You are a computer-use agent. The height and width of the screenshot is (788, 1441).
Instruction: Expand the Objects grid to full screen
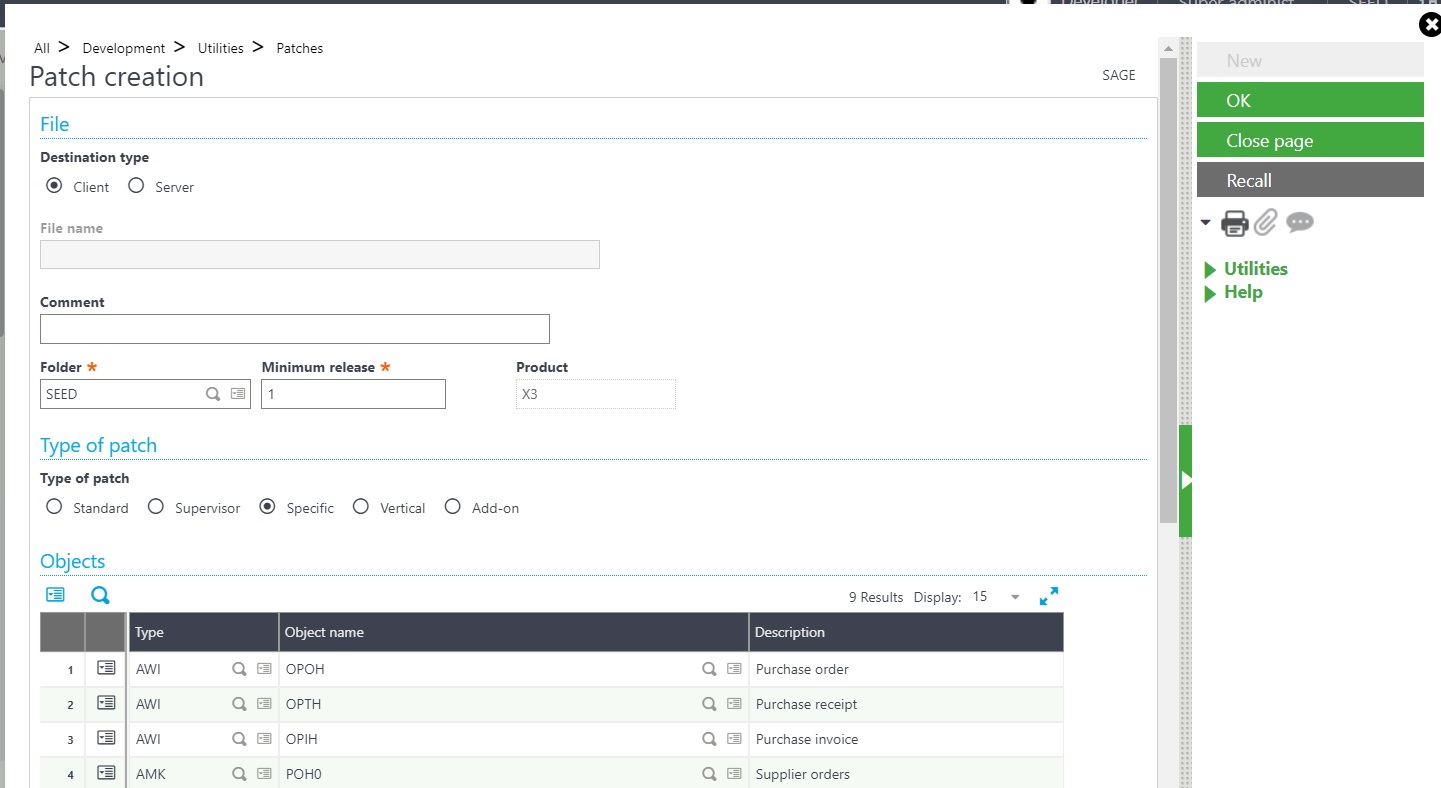[x=1048, y=595]
